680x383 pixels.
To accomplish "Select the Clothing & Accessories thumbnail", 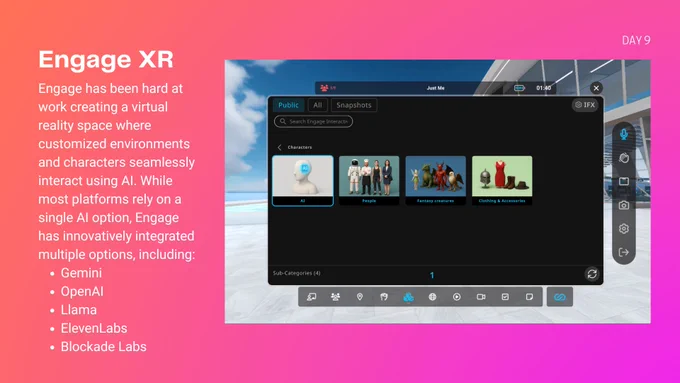I will coord(502,180).
